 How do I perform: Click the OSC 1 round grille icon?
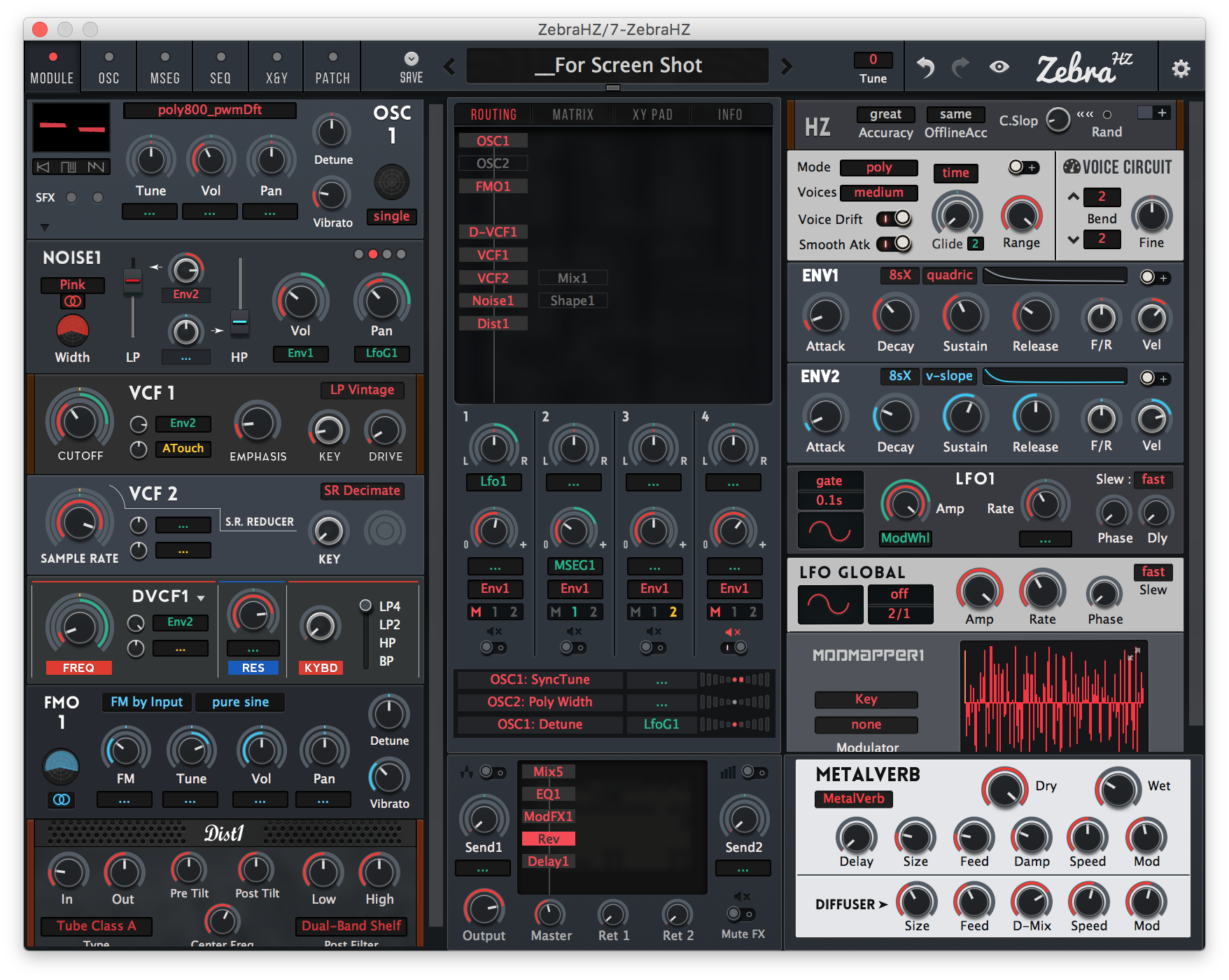(x=392, y=182)
